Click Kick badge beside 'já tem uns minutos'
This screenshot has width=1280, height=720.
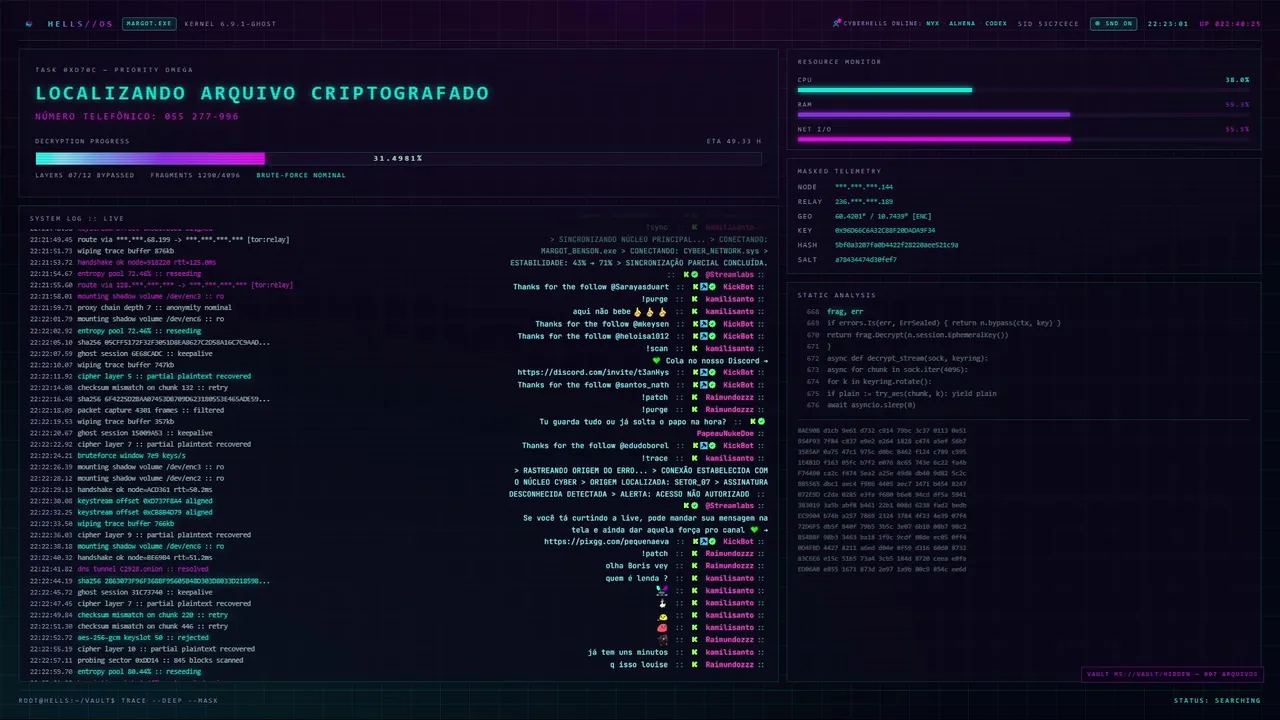[693, 652]
